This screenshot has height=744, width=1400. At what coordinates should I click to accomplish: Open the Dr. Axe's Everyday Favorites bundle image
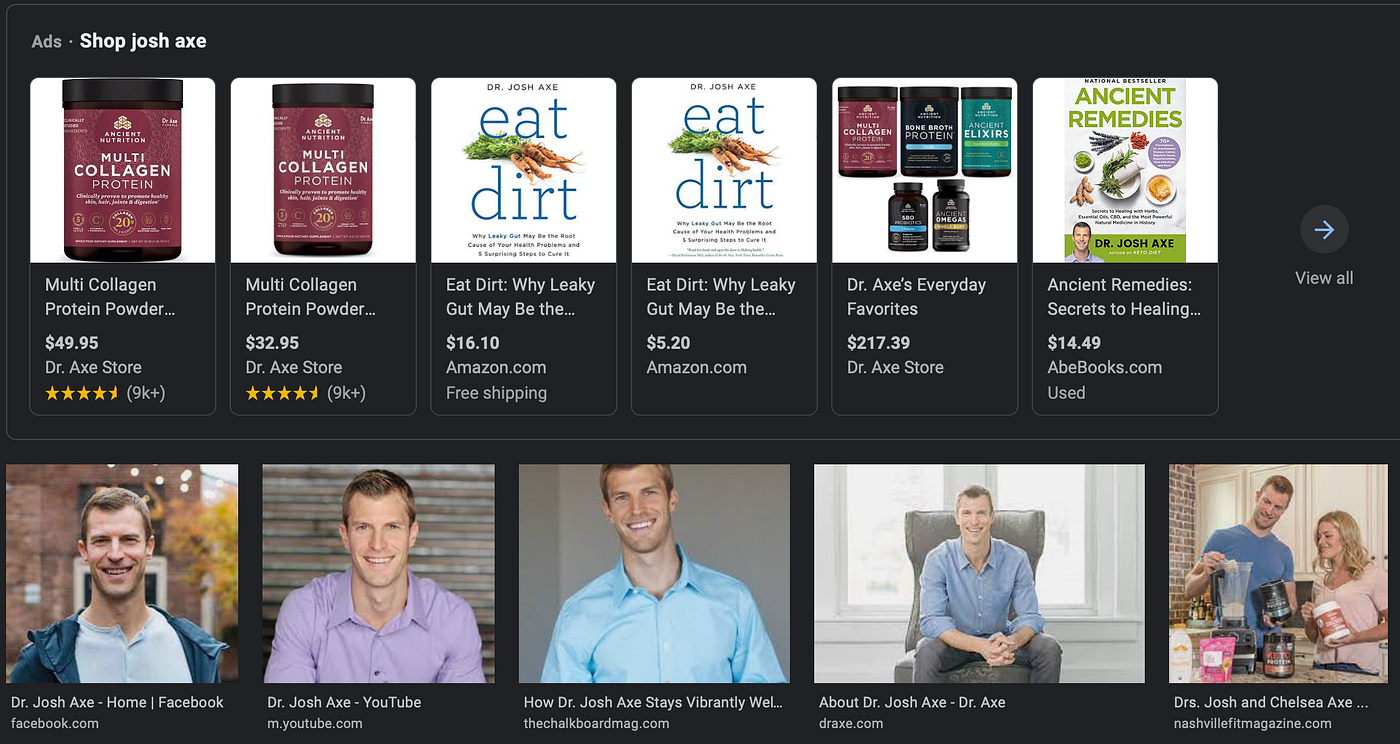(x=925, y=170)
